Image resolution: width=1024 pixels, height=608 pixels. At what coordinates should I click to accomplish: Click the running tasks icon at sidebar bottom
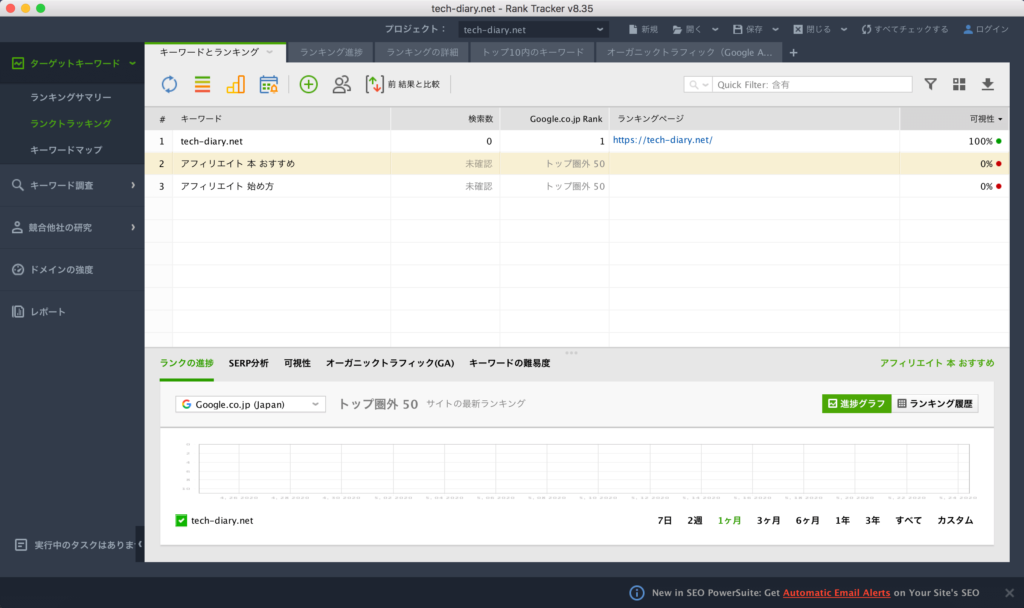(x=21, y=545)
